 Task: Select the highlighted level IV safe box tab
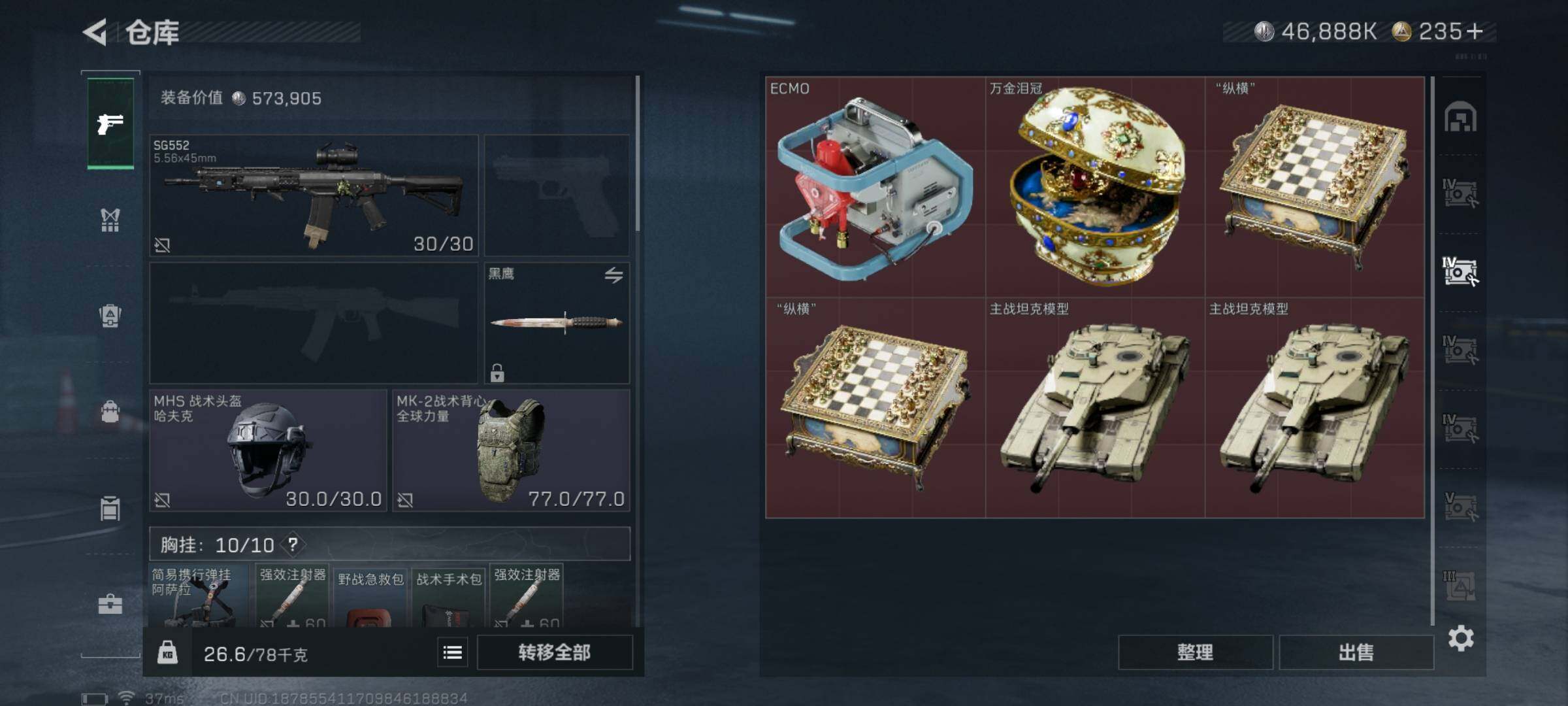pos(1460,271)
